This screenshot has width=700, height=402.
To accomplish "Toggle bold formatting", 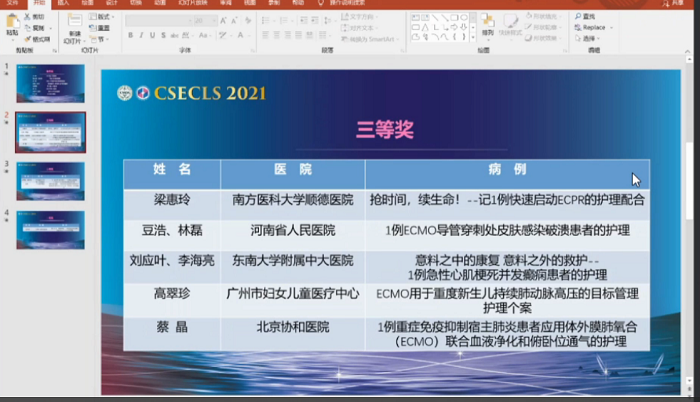I will click(x=130, y=36).
